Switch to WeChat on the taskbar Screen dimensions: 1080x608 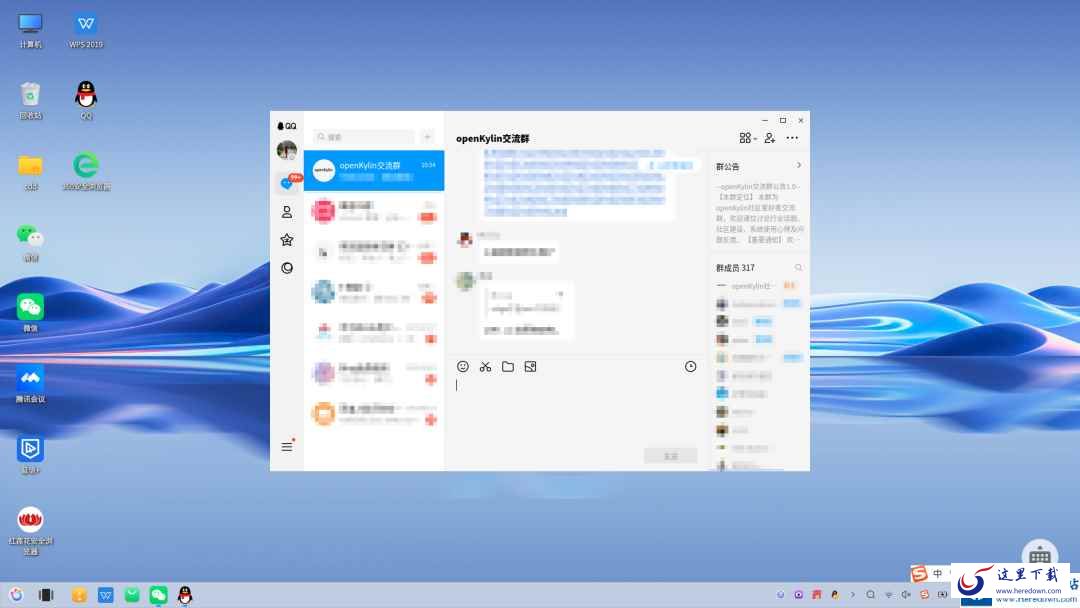[158, 595]
